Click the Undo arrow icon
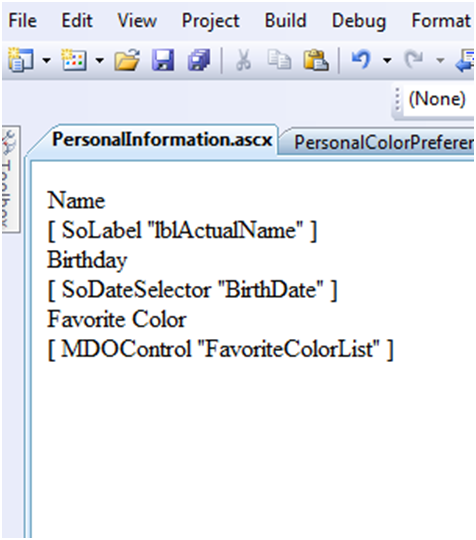The width and height of the screenshot is (476, 540). (361, 60)
